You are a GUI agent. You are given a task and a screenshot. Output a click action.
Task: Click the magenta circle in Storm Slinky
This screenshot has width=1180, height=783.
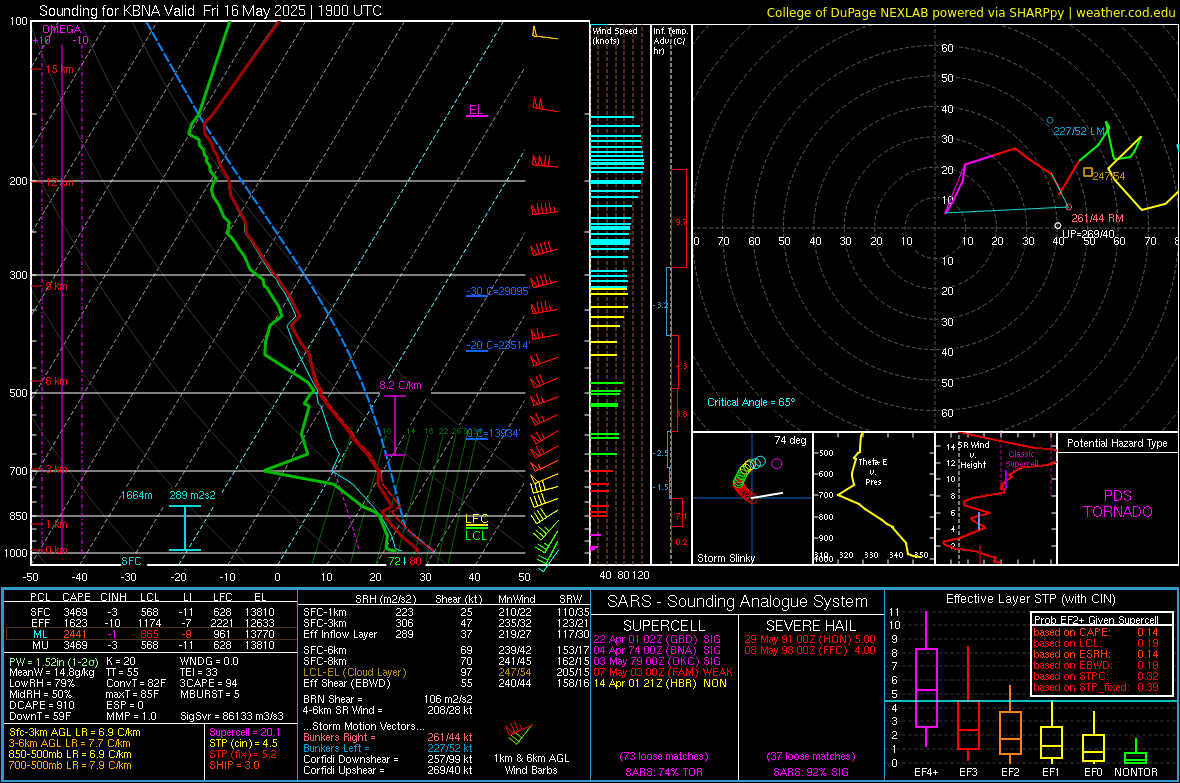point(777,464)
